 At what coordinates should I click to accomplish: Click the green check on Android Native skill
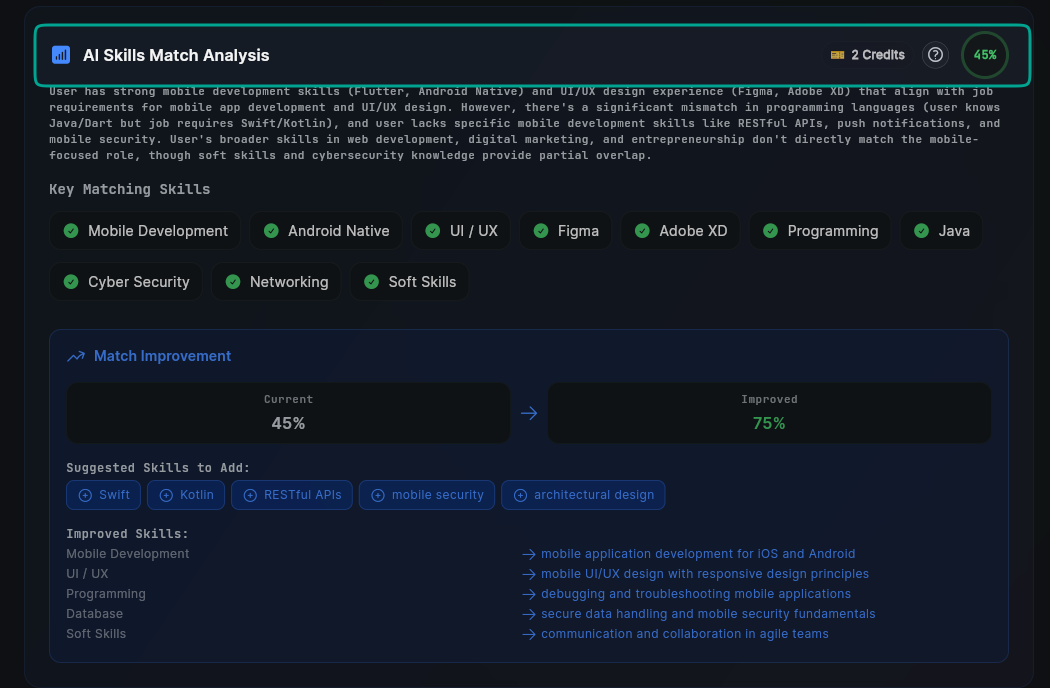(x=270, y=231)
